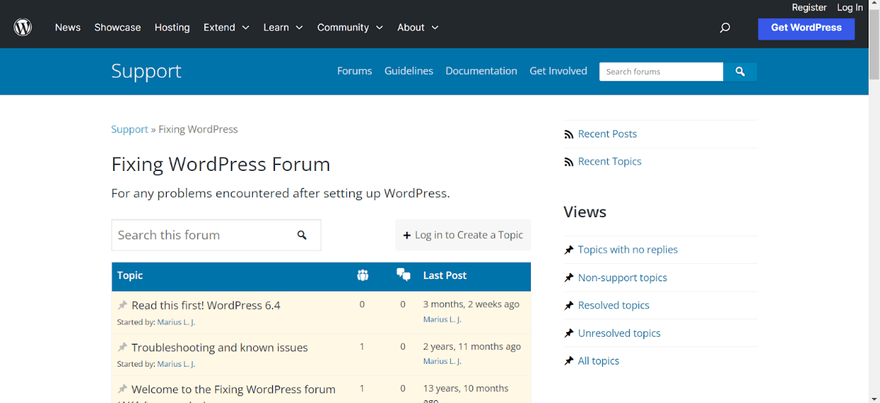
Task: Click the Last Post column header
Action: [444, 276]
